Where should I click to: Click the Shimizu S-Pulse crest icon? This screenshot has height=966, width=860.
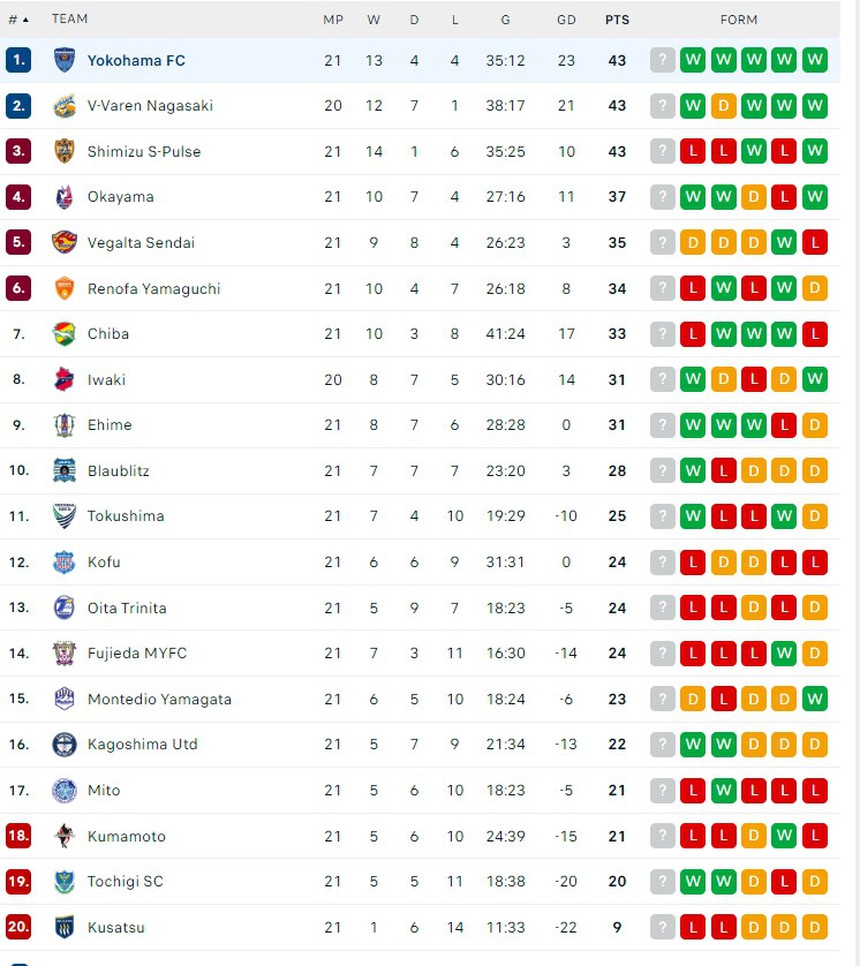[x=64, y=152]
